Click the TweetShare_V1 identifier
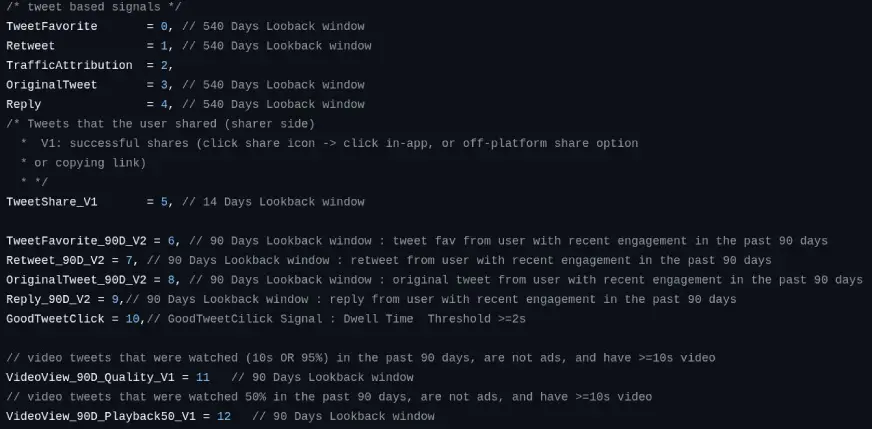Viewport: 872px width, 429px height. coord(52,201)
